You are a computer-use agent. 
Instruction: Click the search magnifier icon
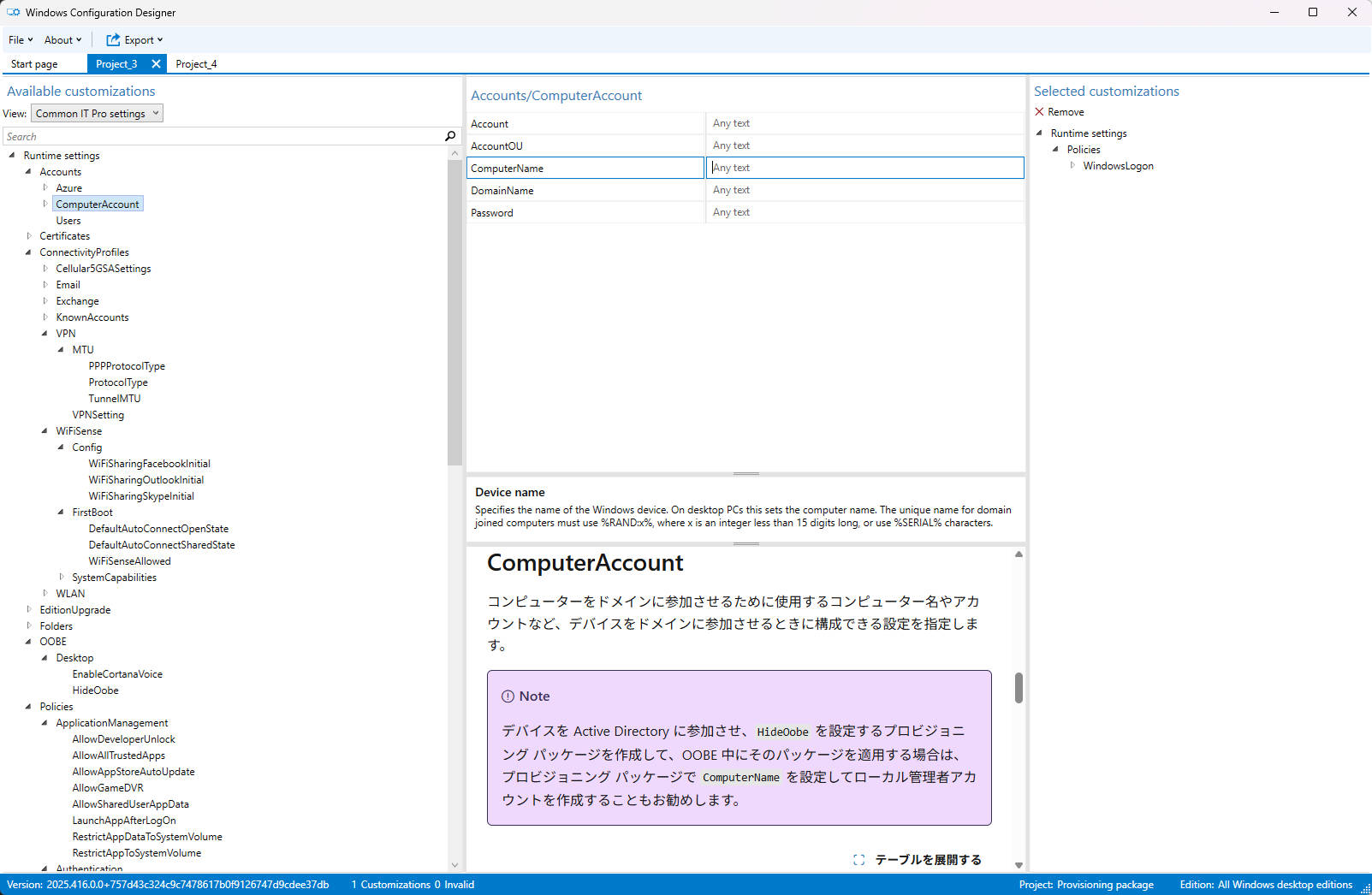pos(450,136)
